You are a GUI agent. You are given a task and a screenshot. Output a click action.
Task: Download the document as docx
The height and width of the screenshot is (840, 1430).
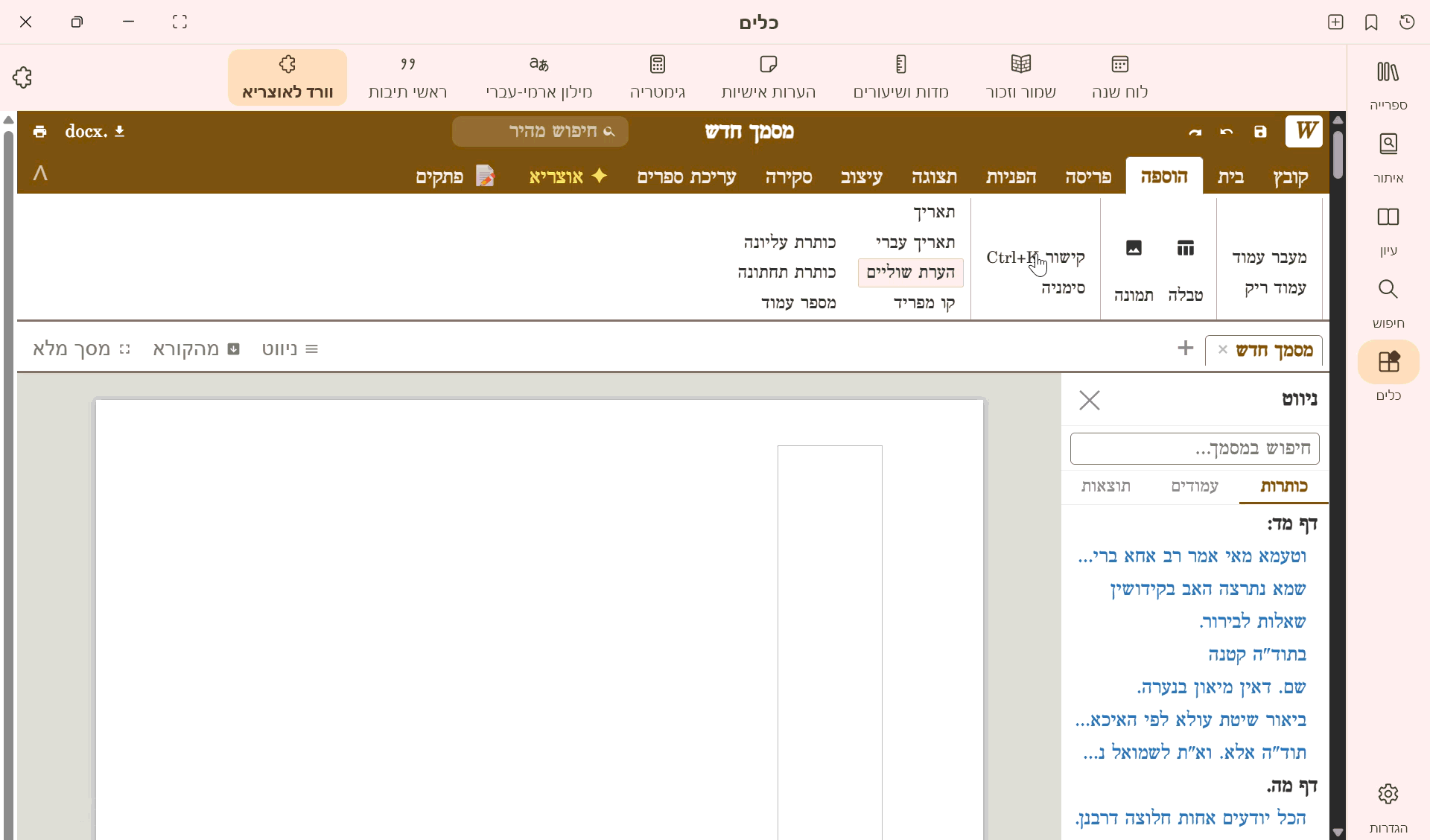click(95, 131)
